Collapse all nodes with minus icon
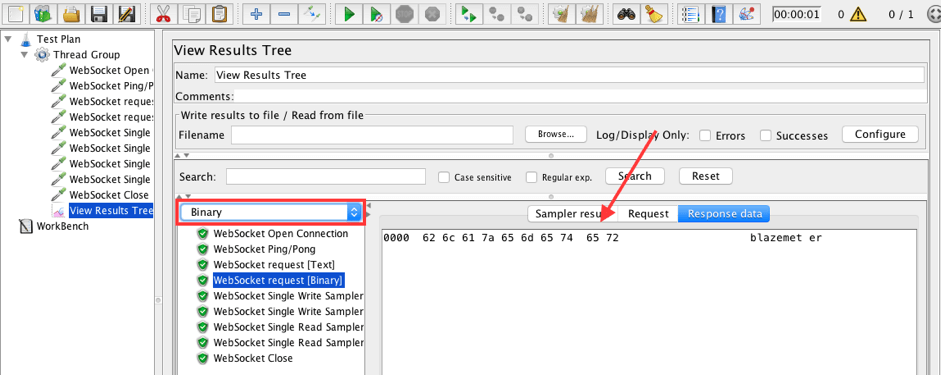Screen dimensions: 941x375 pos(285,13)
